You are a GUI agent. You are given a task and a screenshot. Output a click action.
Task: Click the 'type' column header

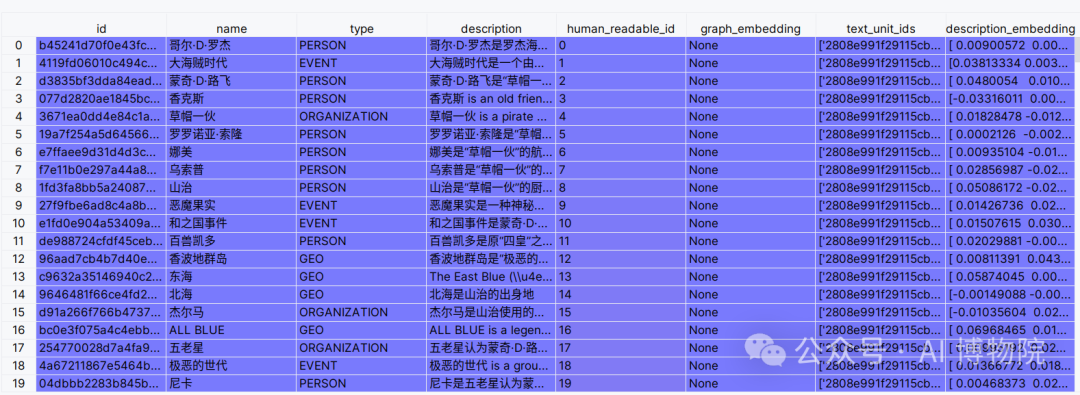[362, 29]
